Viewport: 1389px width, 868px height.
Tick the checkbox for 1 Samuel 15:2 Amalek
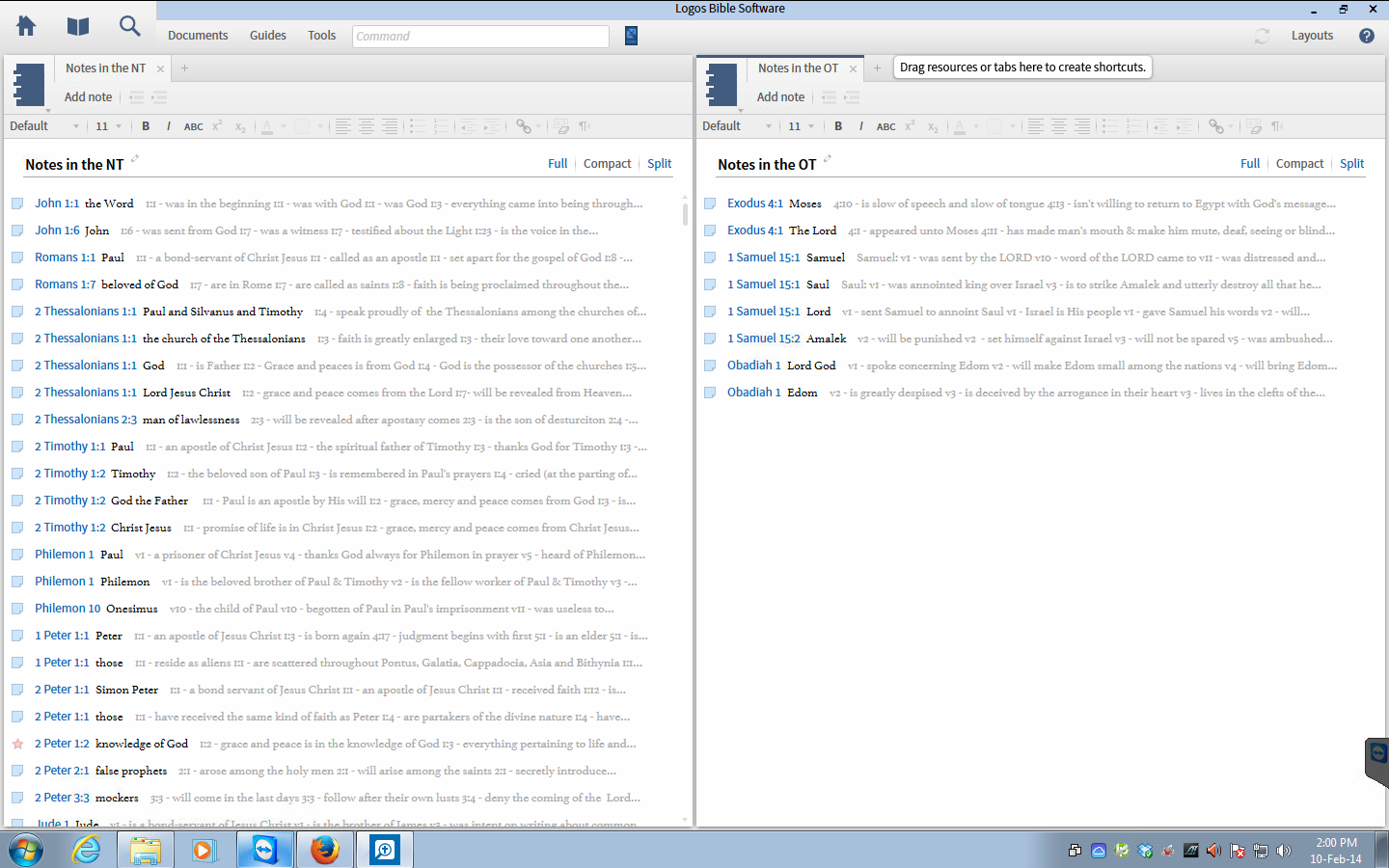710,339
